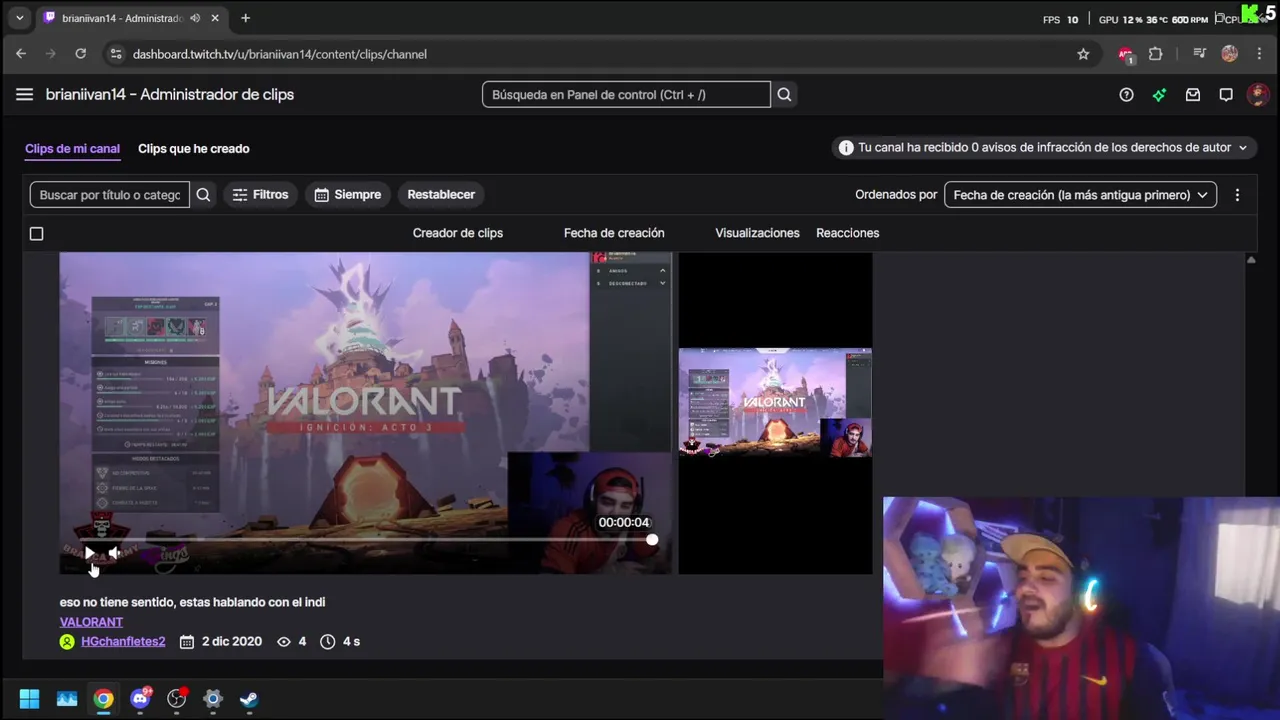Open the Chrome extensions puzzle icon

1156,54
